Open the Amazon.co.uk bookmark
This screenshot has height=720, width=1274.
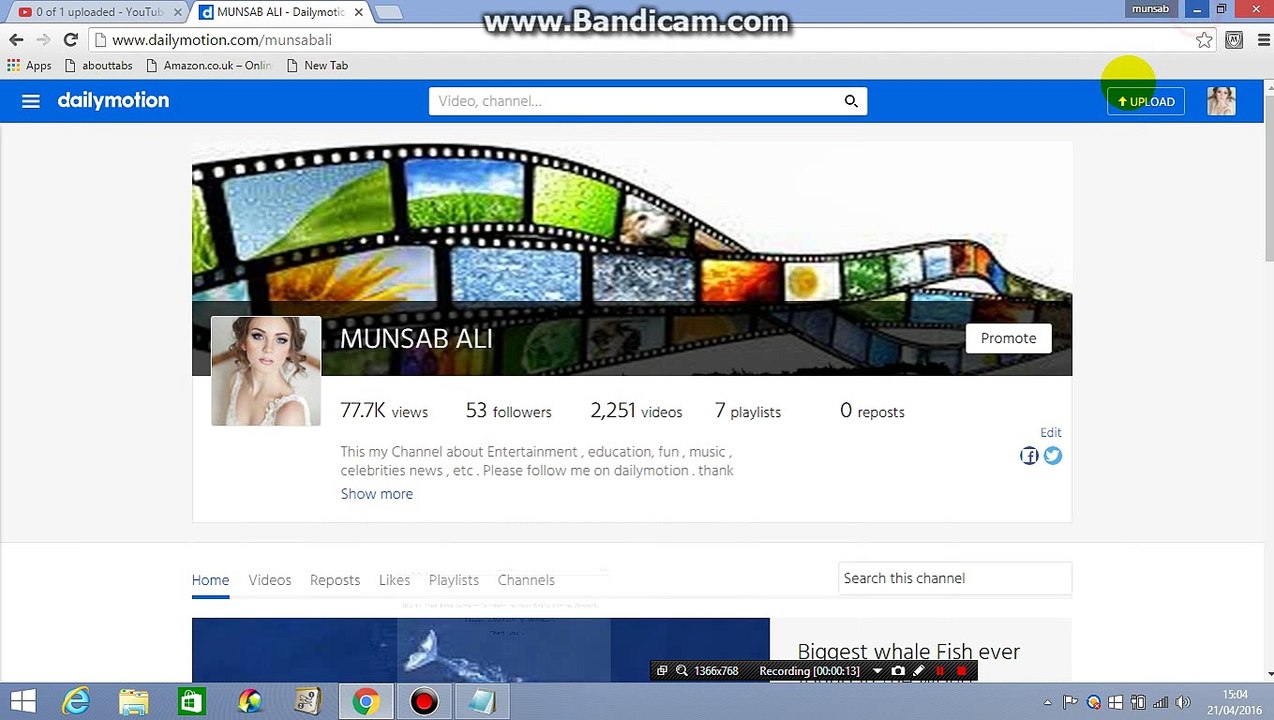click(208, 65)
